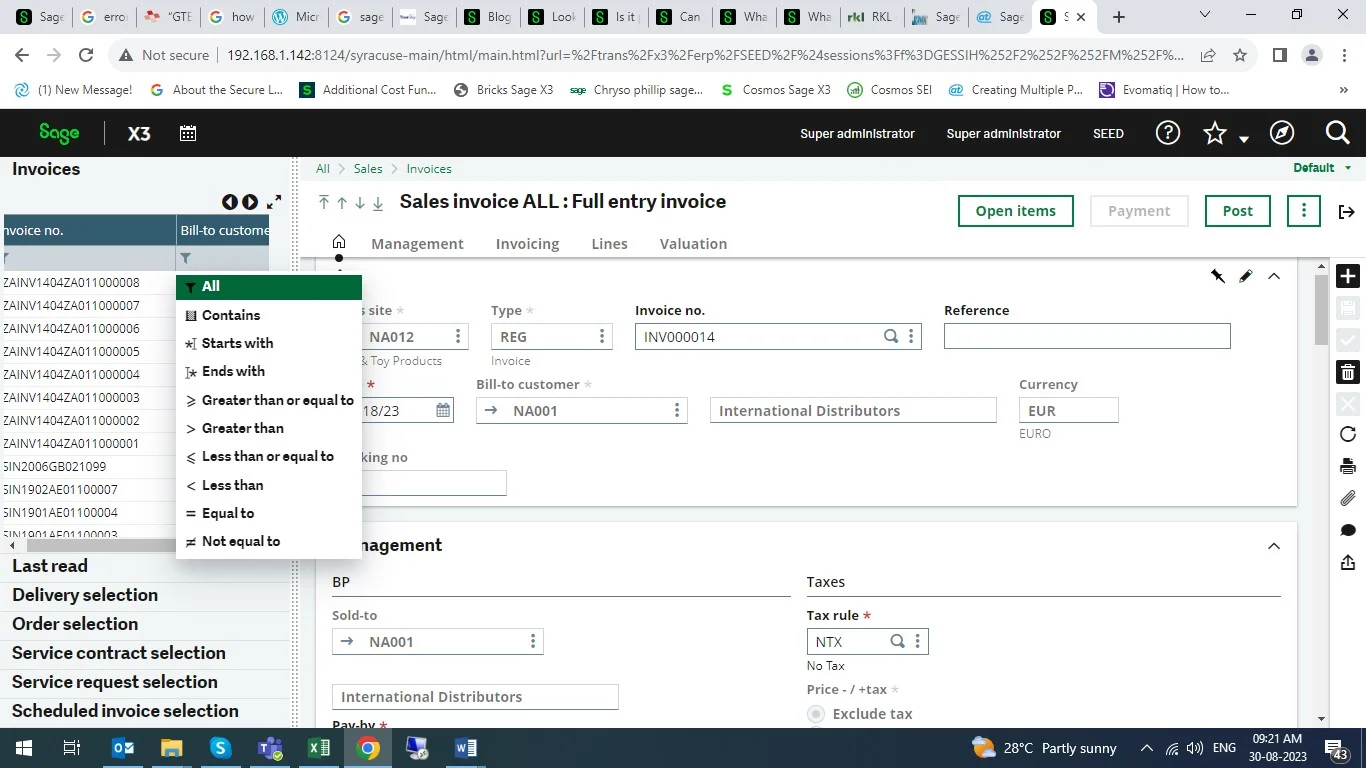
Task: Open the search magnifier in Sage header
Action: tap(1338, 133)
